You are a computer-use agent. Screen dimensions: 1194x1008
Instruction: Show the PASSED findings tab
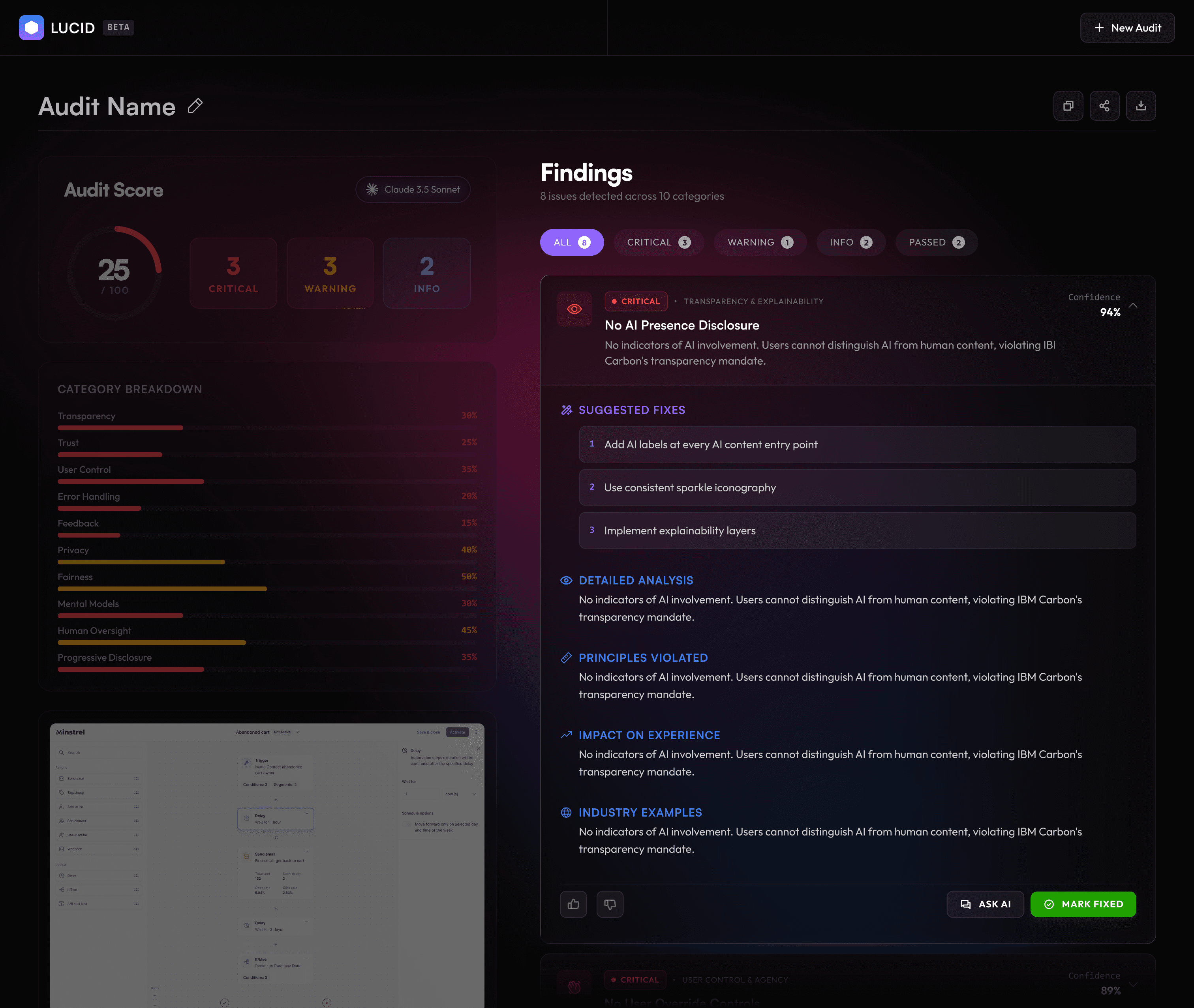(x=936, y=242)
